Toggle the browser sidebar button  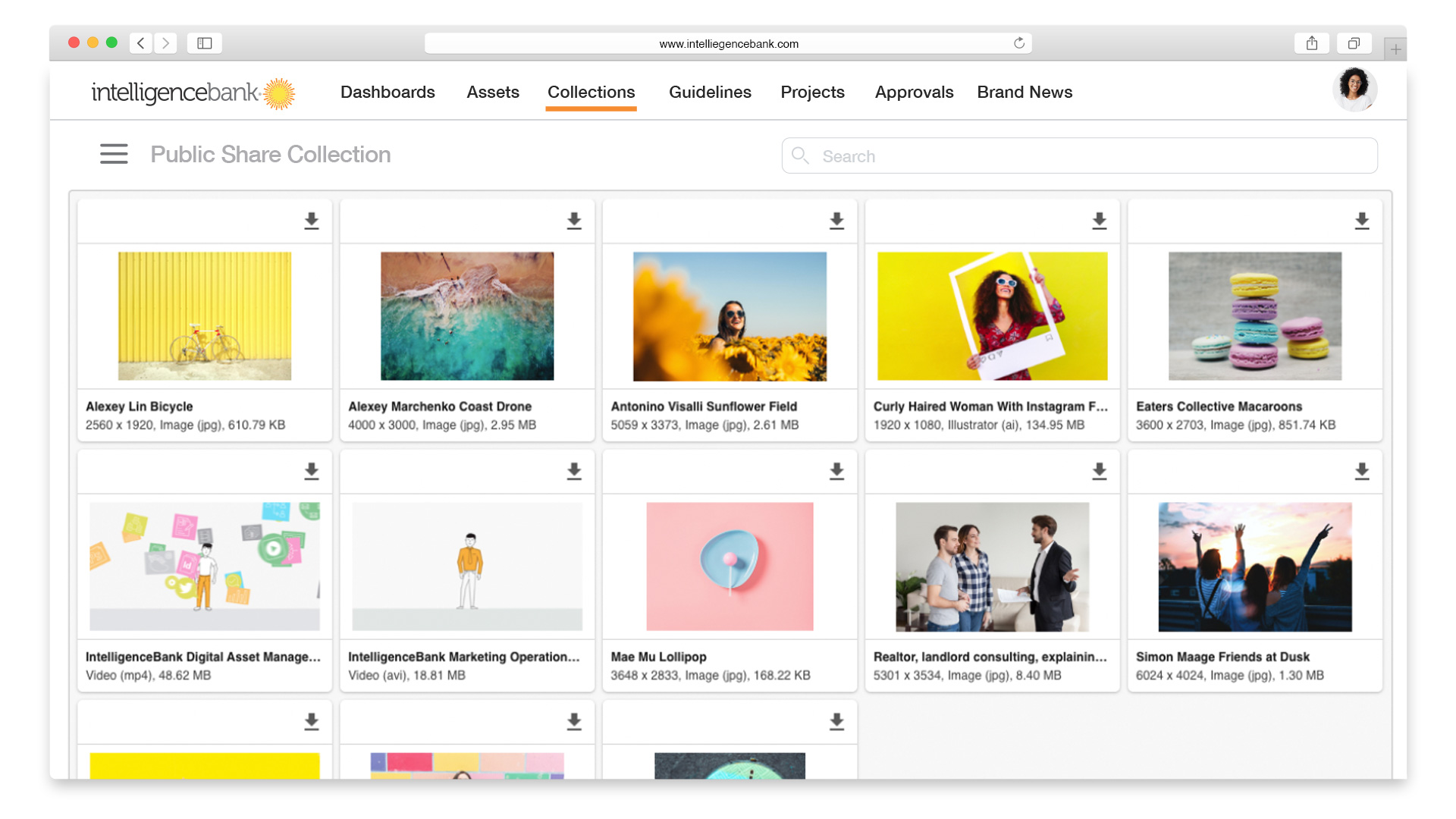tap(205, 43)
